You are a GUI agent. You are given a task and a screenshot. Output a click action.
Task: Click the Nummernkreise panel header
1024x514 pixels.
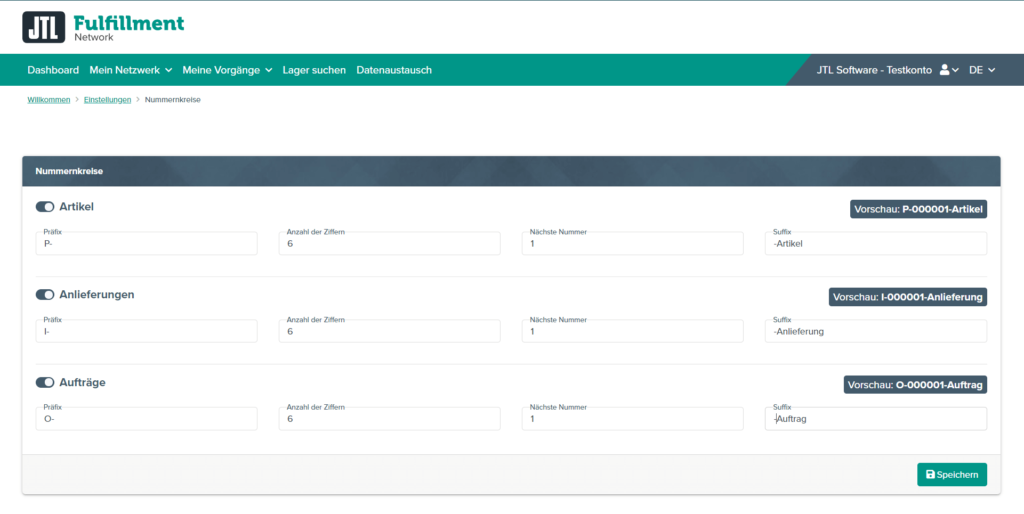(511, 171)
